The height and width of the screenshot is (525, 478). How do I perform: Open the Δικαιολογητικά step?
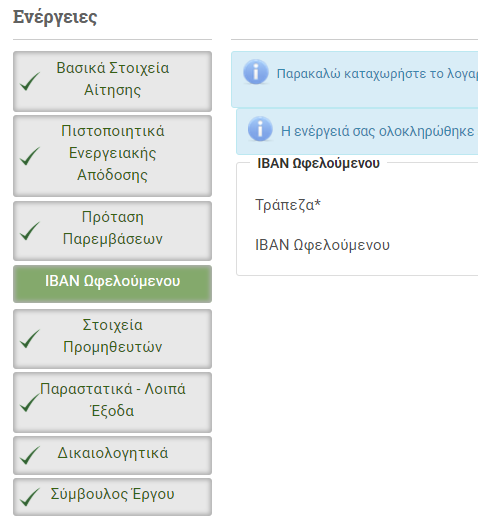(x=112, y=455)
